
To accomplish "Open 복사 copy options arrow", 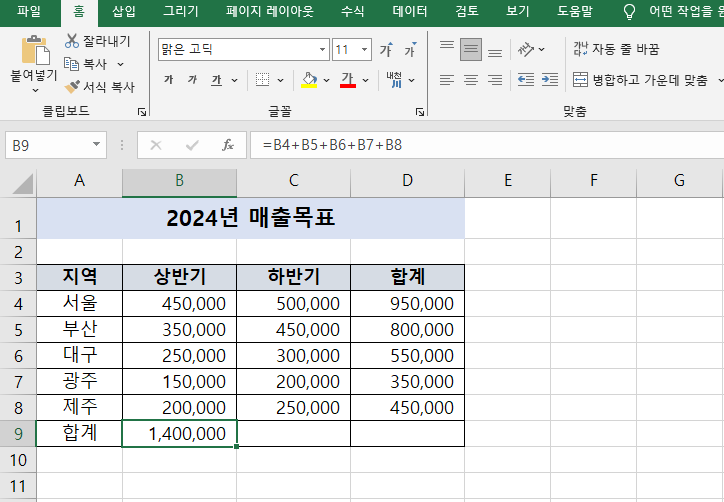I will tap(121, 64).
